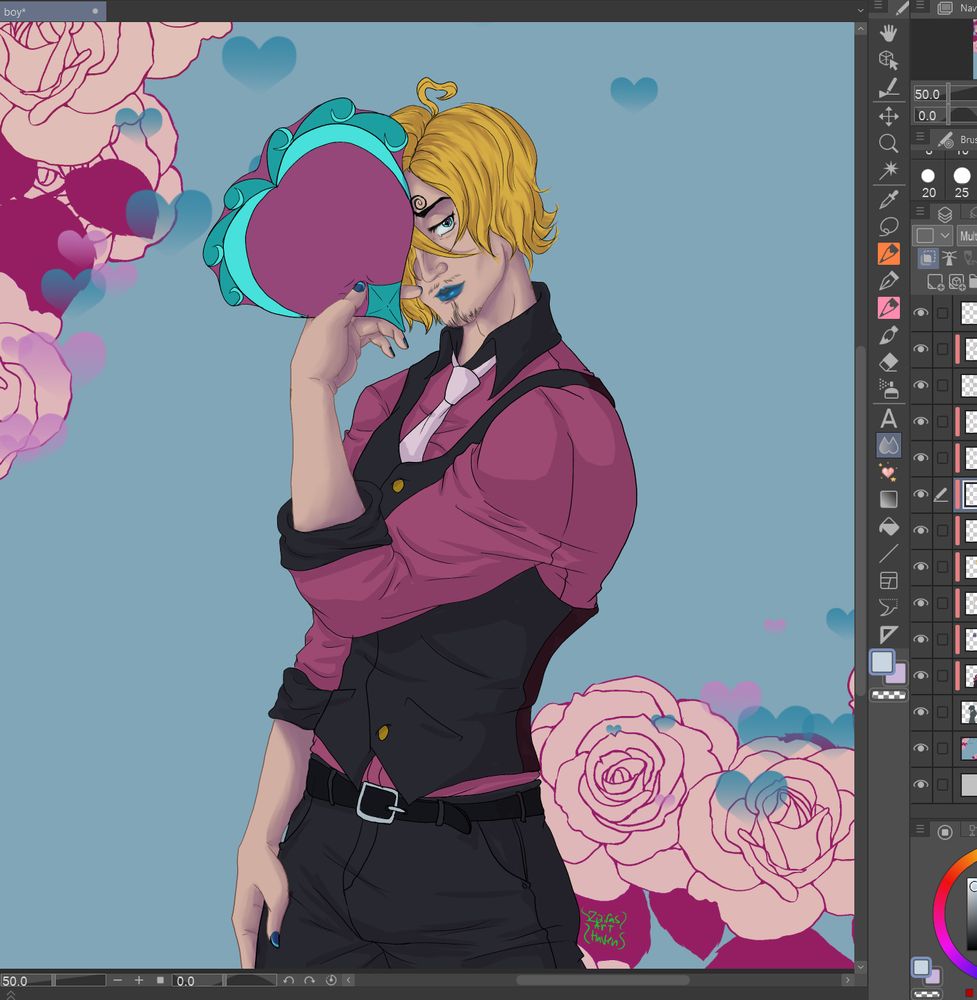Check the lock box of bottommost layer
The width and height of the screenshot is (977, 1000).
point(942,784)
